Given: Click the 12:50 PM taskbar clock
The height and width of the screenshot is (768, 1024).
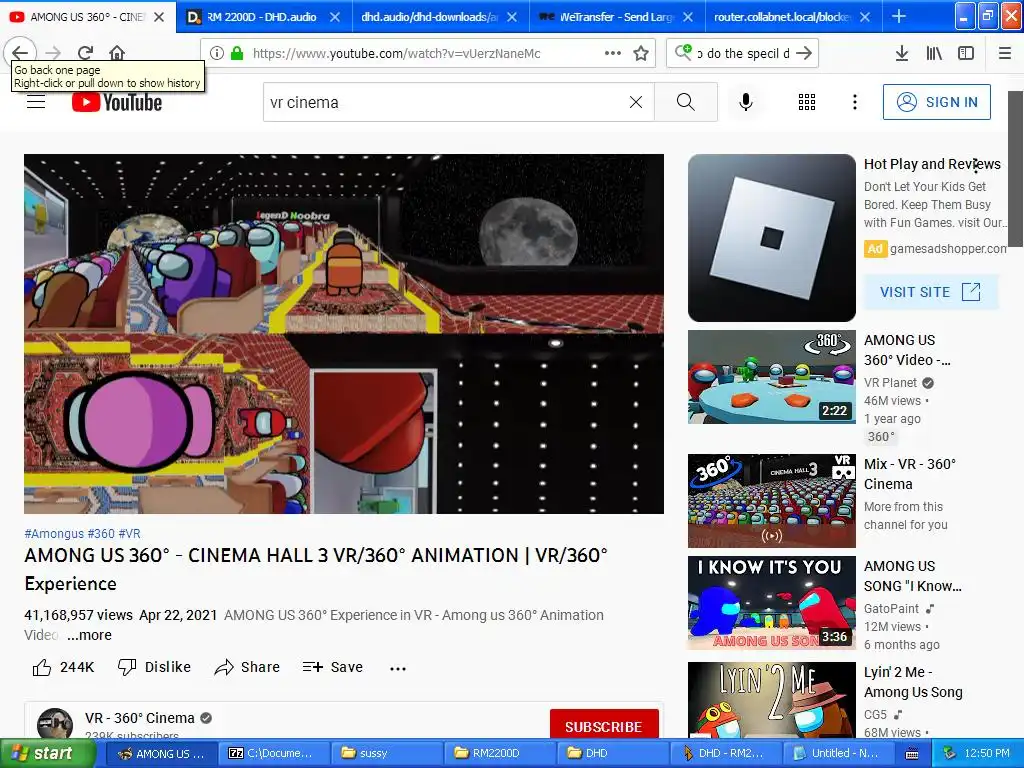Looking at the screenshot, I should 987,754.
